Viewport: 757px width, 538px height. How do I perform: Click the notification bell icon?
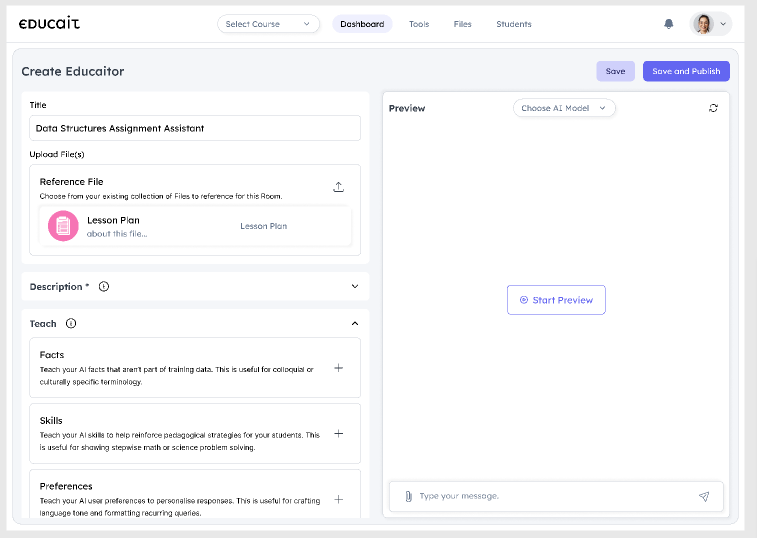tap(669, 24)
